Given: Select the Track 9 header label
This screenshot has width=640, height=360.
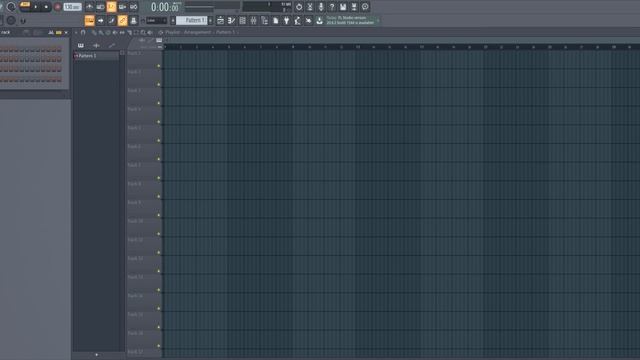Looking at the screenshot, I should (134, 202).
